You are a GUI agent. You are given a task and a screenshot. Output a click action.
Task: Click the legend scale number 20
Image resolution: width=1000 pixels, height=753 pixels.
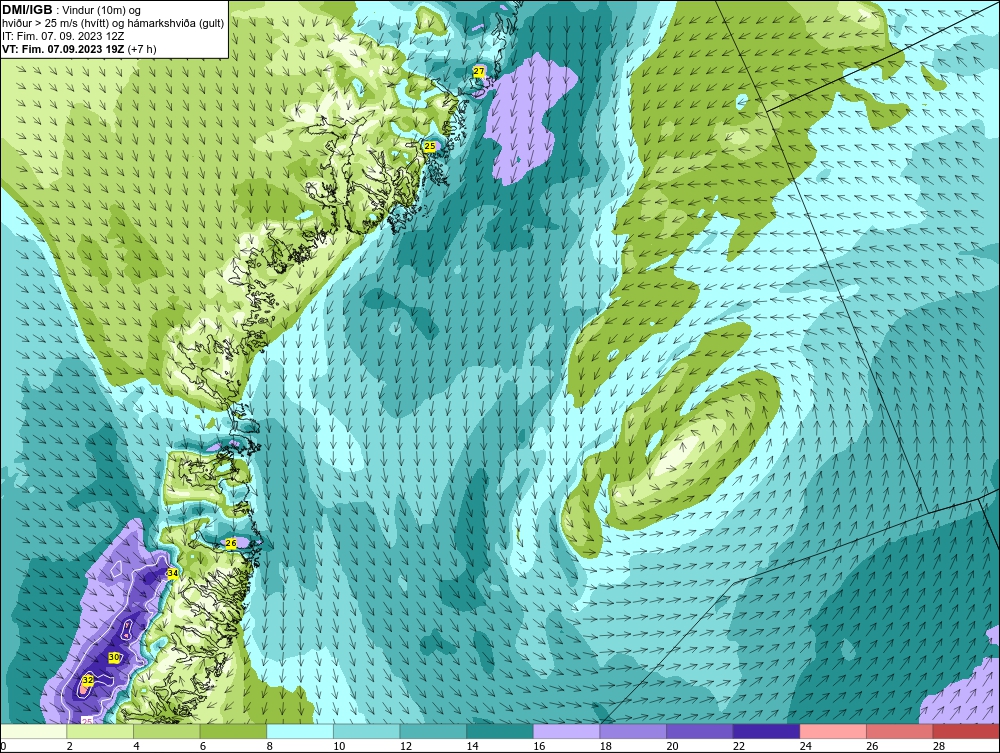pos(672,746)
